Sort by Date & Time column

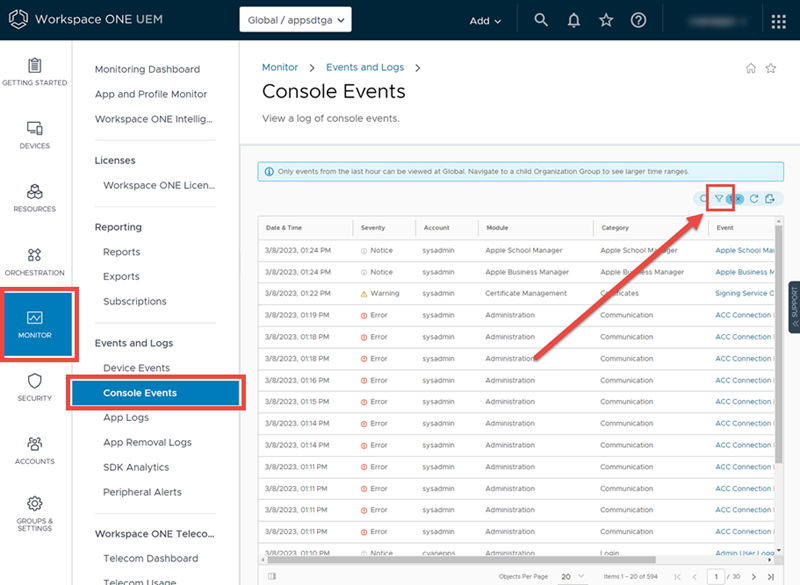pyautogui.click(x=284, y=228)
